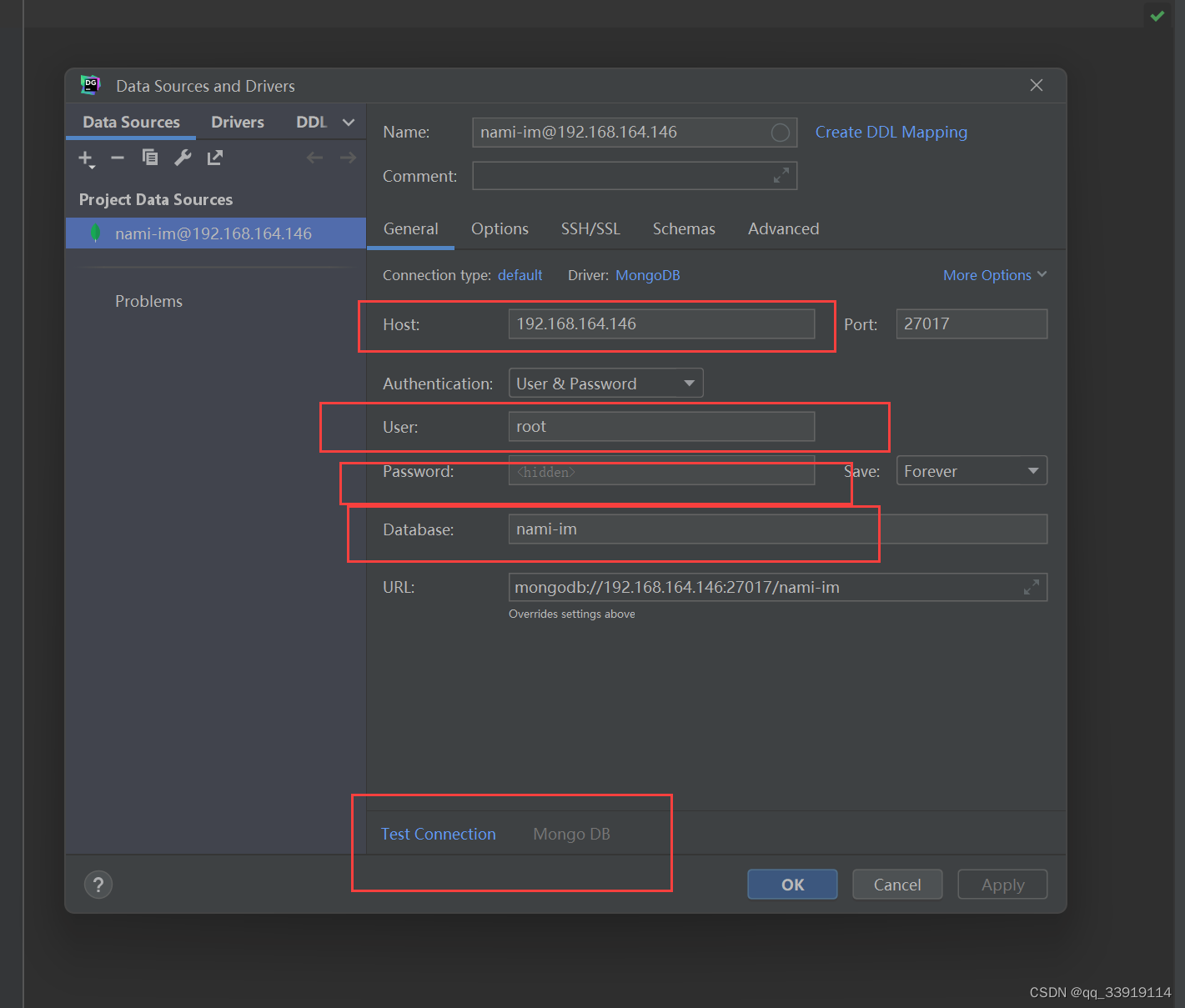Select the MongoDB leaf icon beside nami-im
The image size is (1185, 1008).
(x=95, y=233)
